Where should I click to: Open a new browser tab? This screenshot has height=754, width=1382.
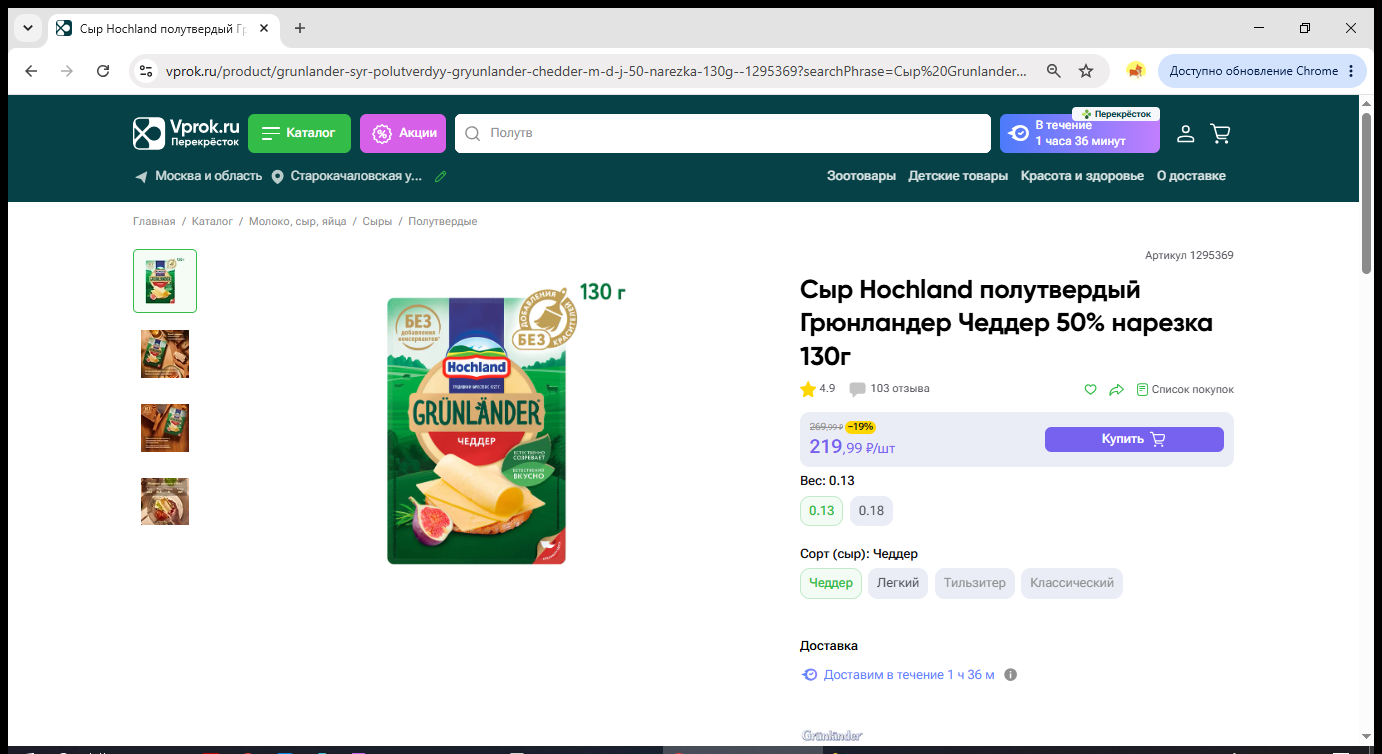coord(300,28)
